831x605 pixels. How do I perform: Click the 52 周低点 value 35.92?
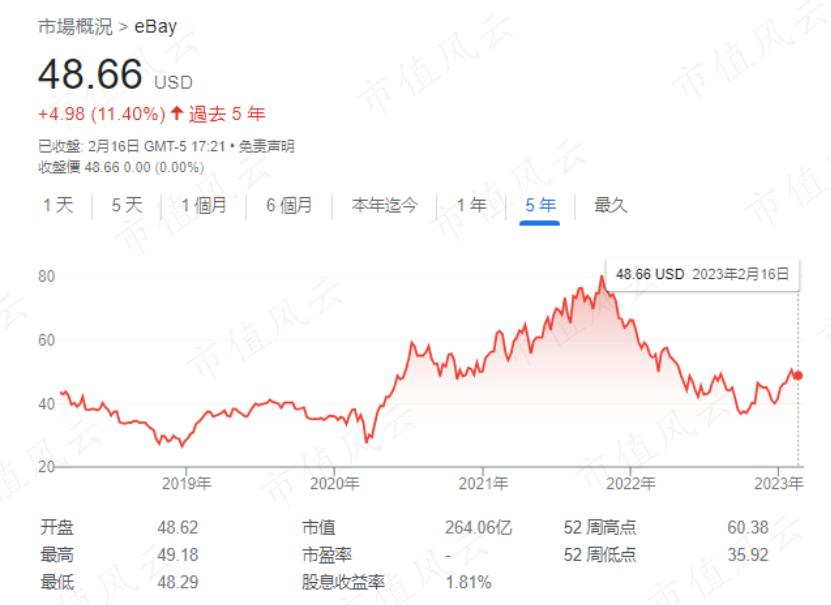tap(748, 555)
